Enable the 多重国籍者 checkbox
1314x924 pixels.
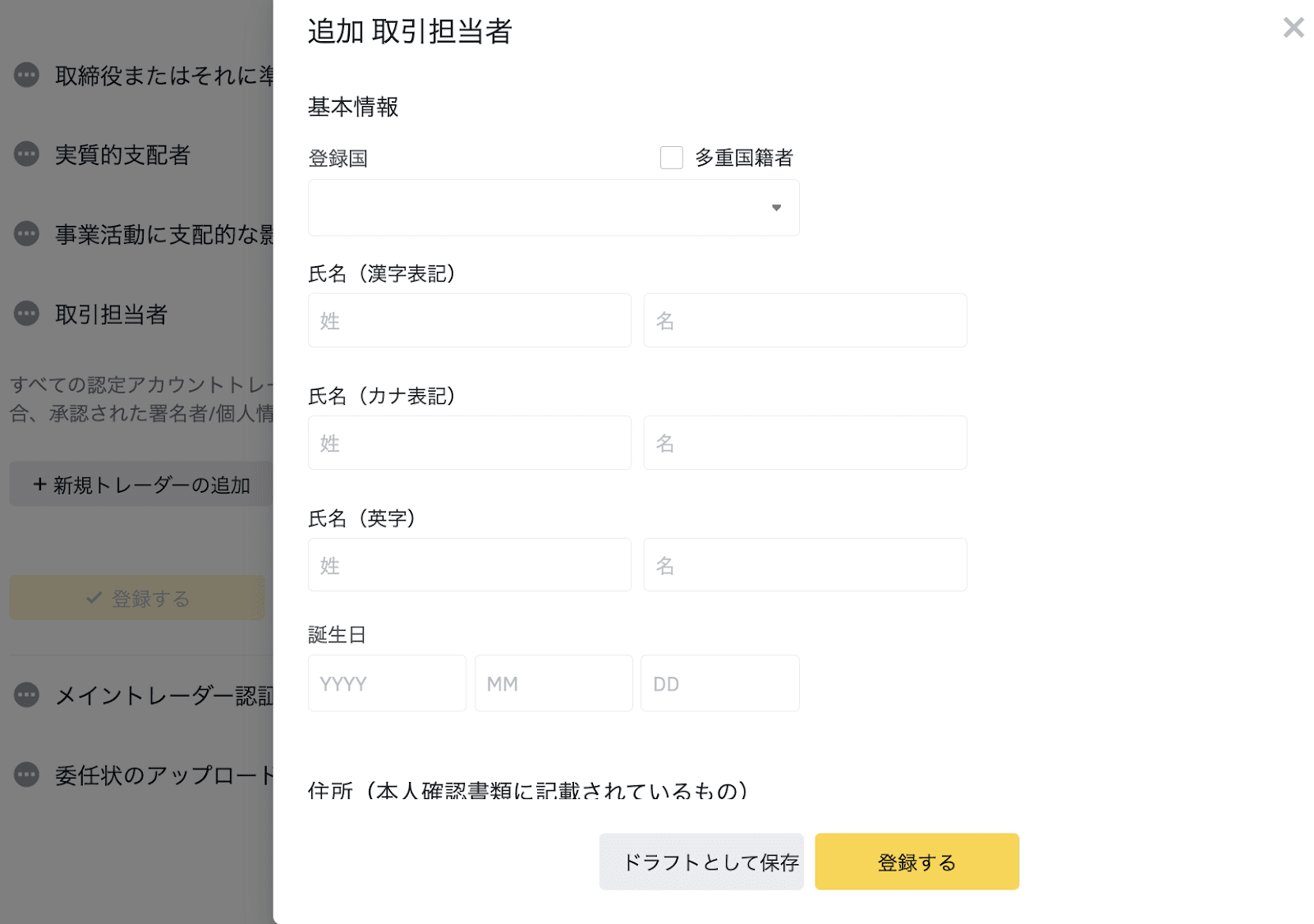point(672,158)
